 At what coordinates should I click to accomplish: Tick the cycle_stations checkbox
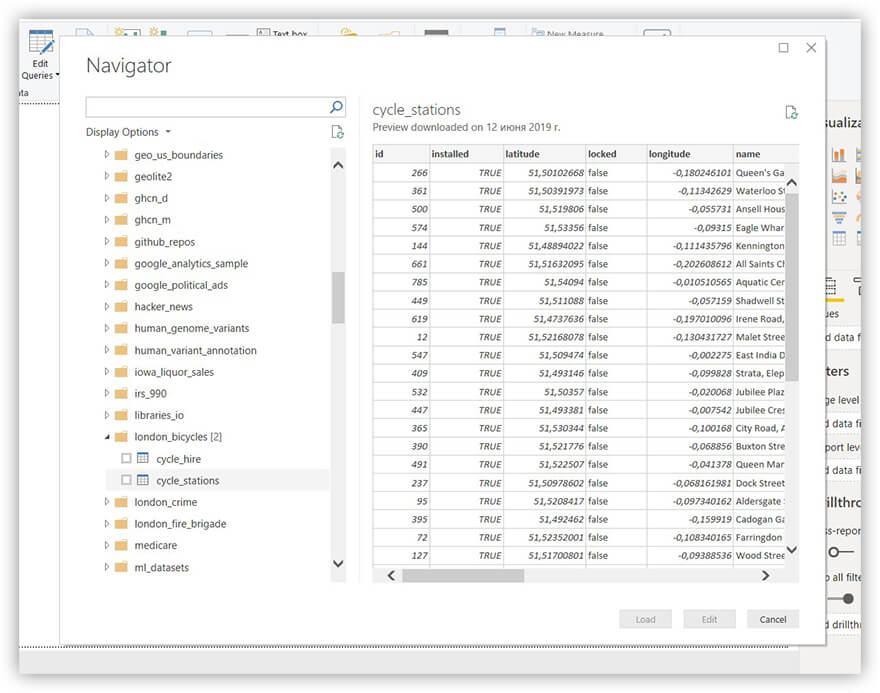pos(126,481)
